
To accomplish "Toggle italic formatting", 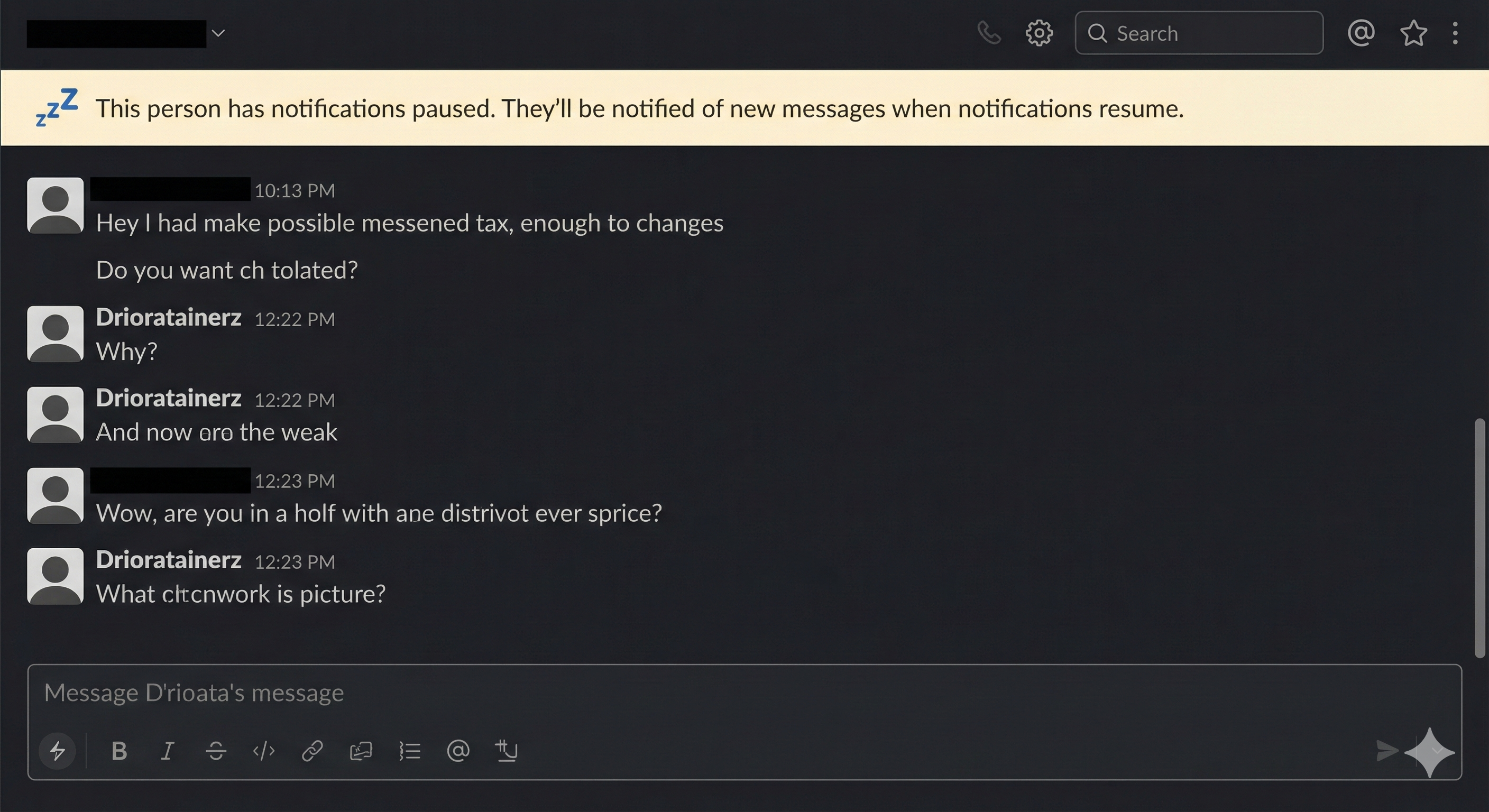I will pyautogui.click(x=167, y=751).
